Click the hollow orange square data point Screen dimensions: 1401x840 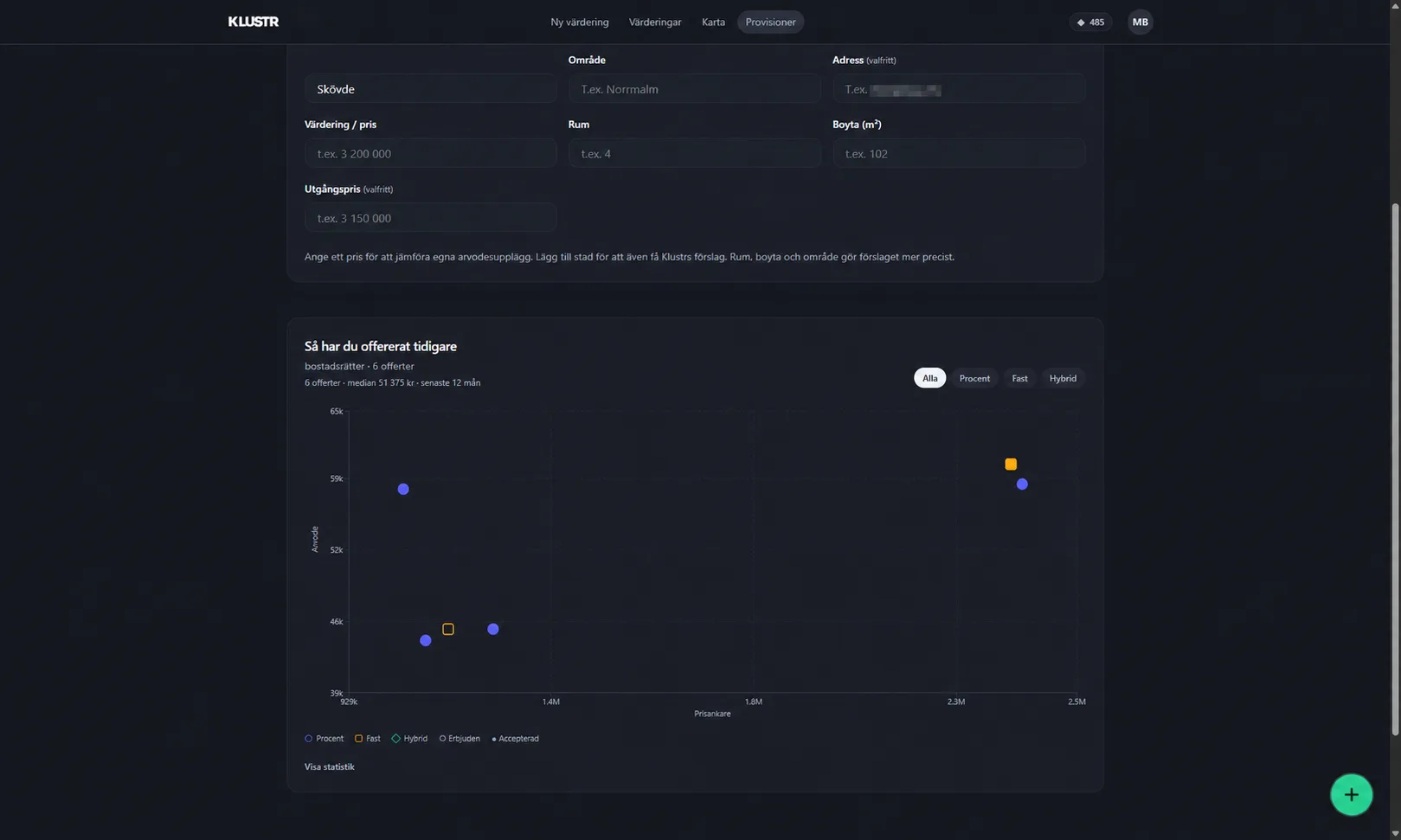click(x=447, y=629)
